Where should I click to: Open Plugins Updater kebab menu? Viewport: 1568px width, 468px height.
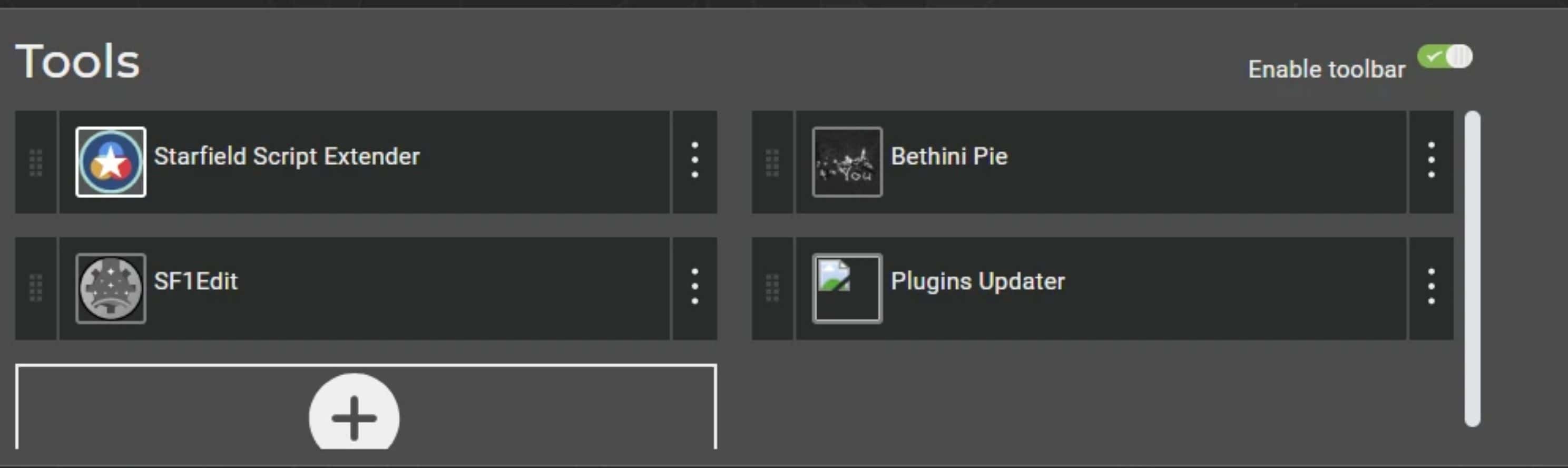click(x=1431, y=287)
